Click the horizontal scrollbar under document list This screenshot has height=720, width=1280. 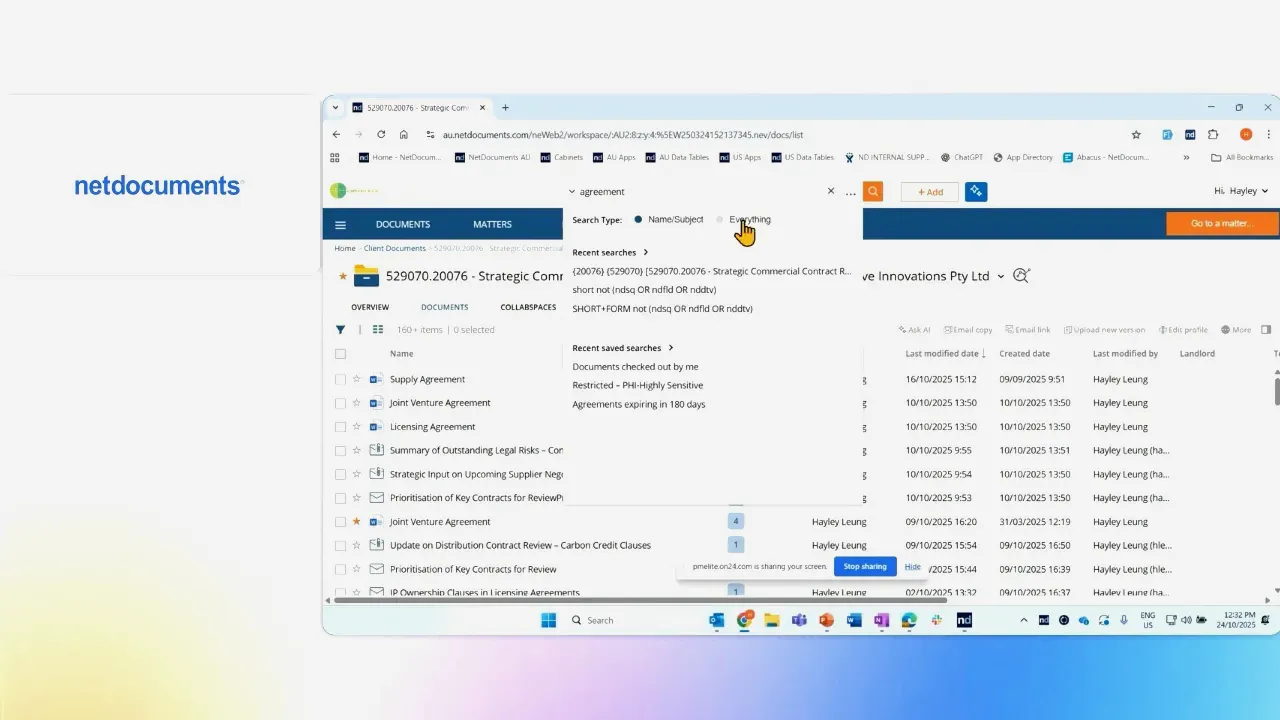640,600
